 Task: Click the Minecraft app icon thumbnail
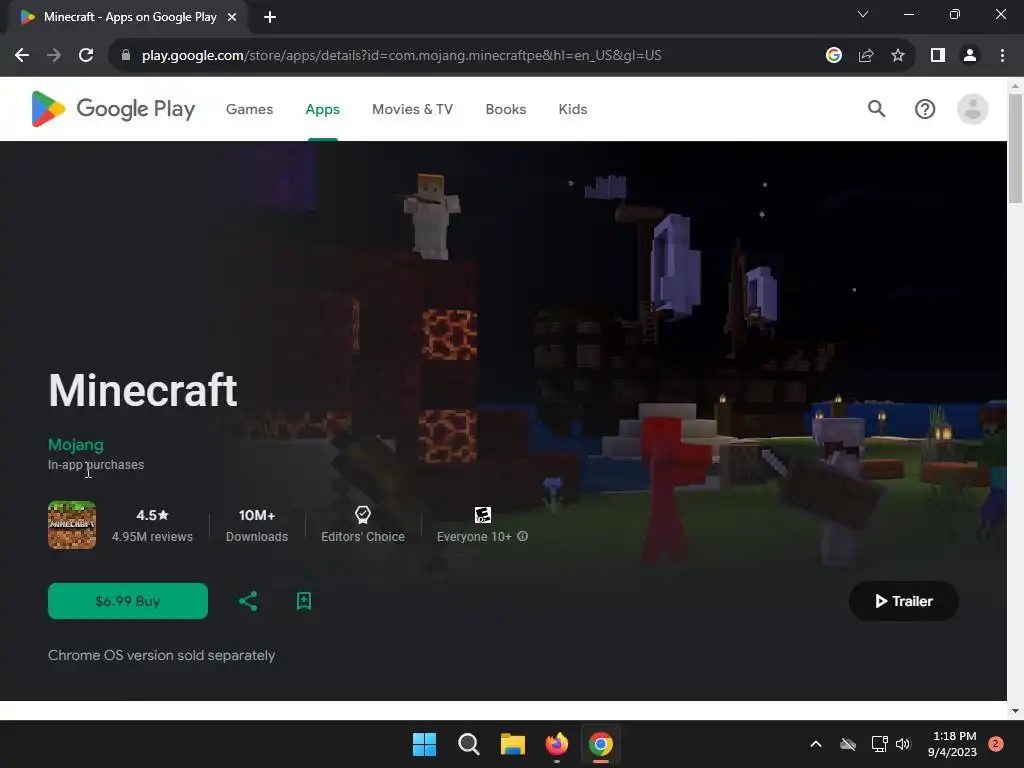(x=72, y=525)
